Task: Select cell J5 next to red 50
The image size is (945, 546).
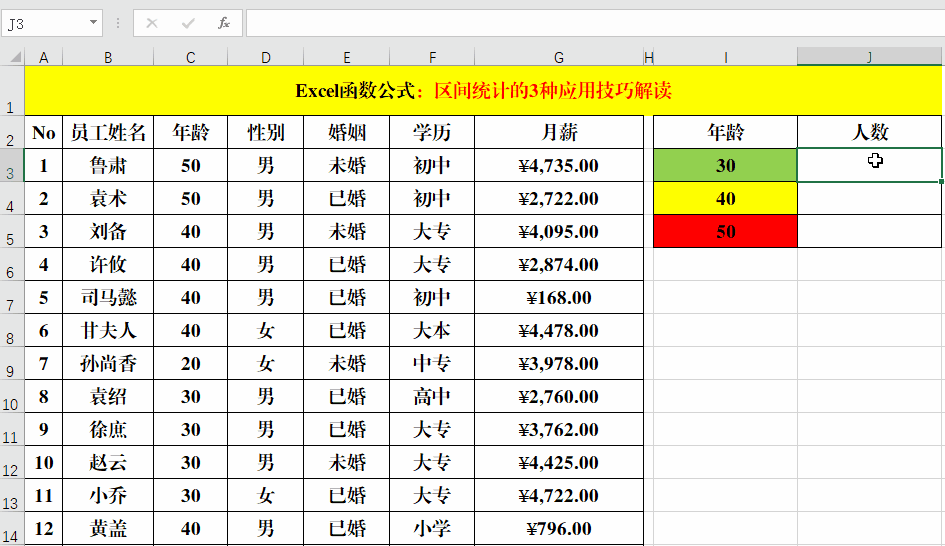Action: click(x=869, y=231)
